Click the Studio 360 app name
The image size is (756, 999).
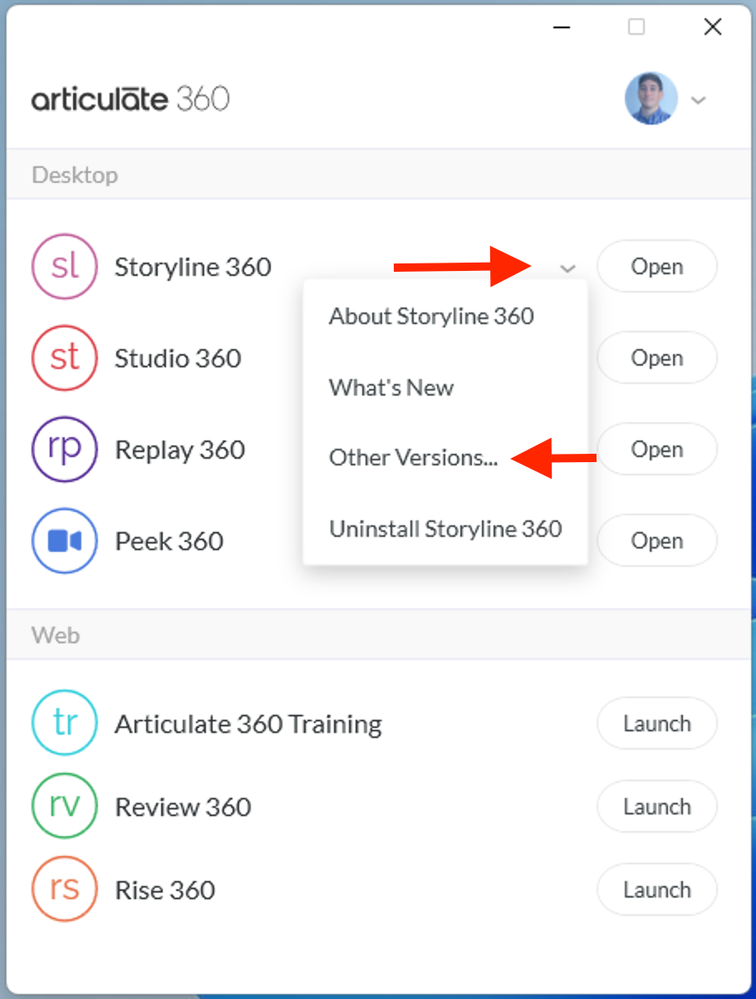click(x=178, y=359)
